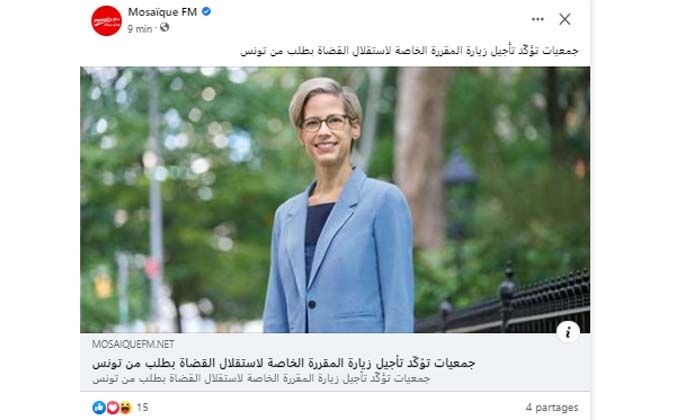
Task: Click the laughing emoji reaction icon
Action: click(x=125, y=407)
